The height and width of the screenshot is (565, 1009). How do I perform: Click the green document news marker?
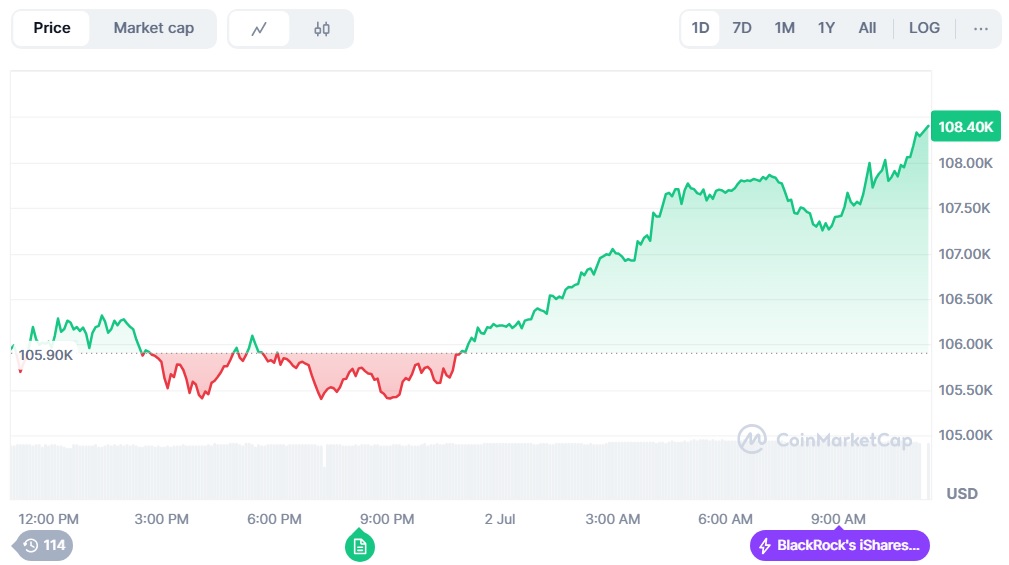[x=360, y=546]
